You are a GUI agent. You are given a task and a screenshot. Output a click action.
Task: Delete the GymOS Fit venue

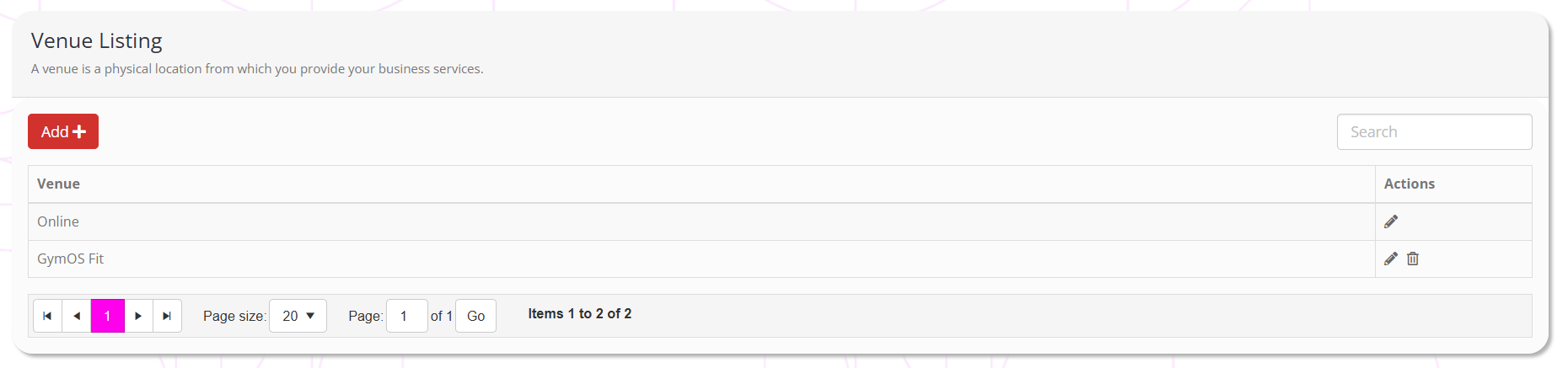(x=1413, y=259)
